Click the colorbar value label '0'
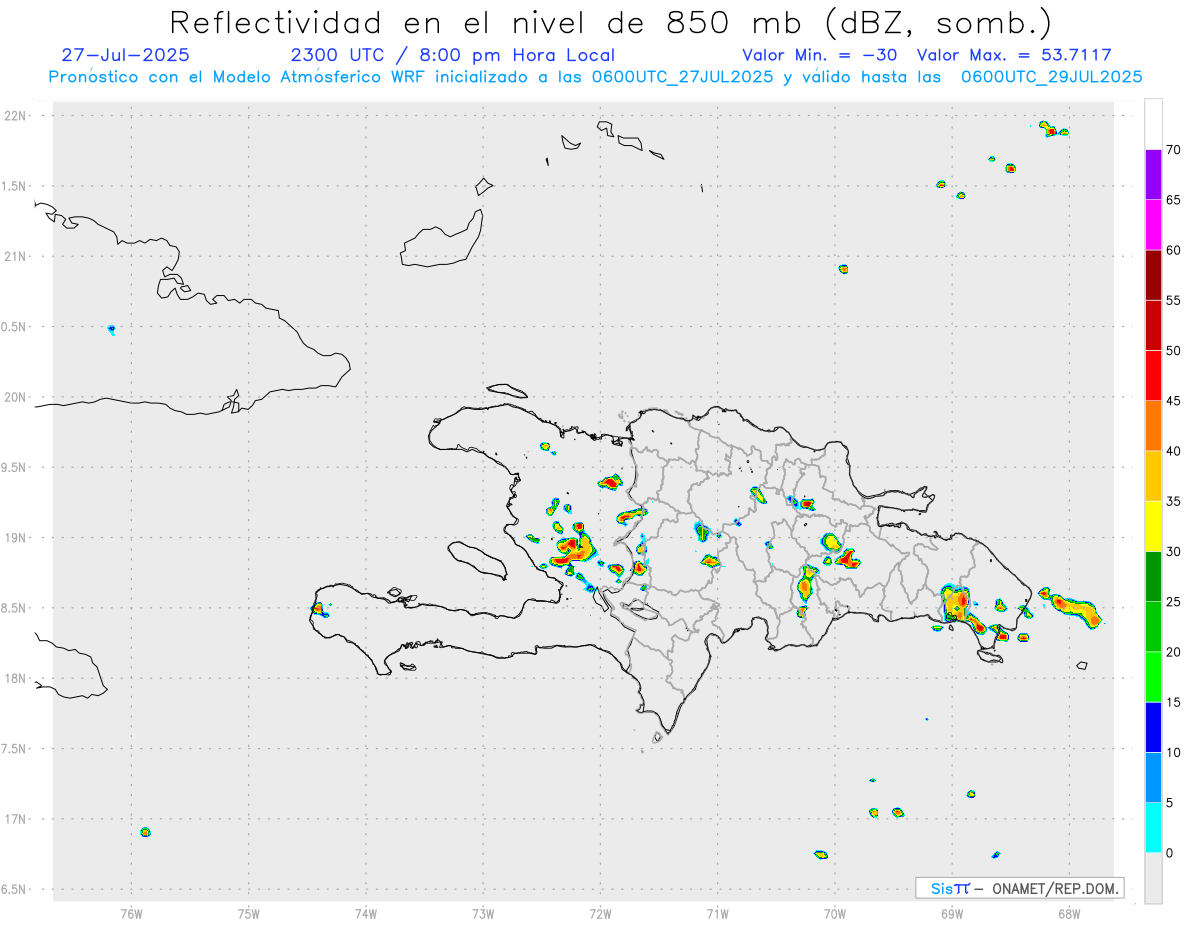The width and height of the screenshot is (1200, 927). [x=1170, y=853]
